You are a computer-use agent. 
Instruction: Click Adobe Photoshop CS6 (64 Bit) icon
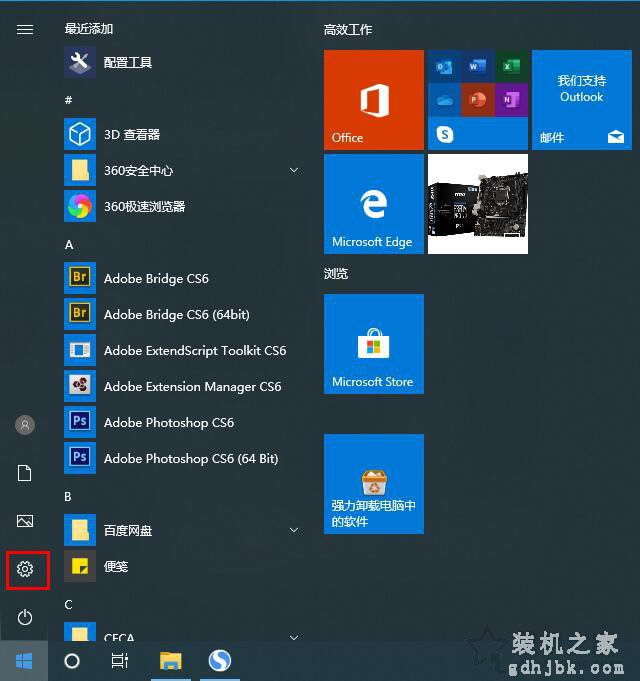point(80,458)
